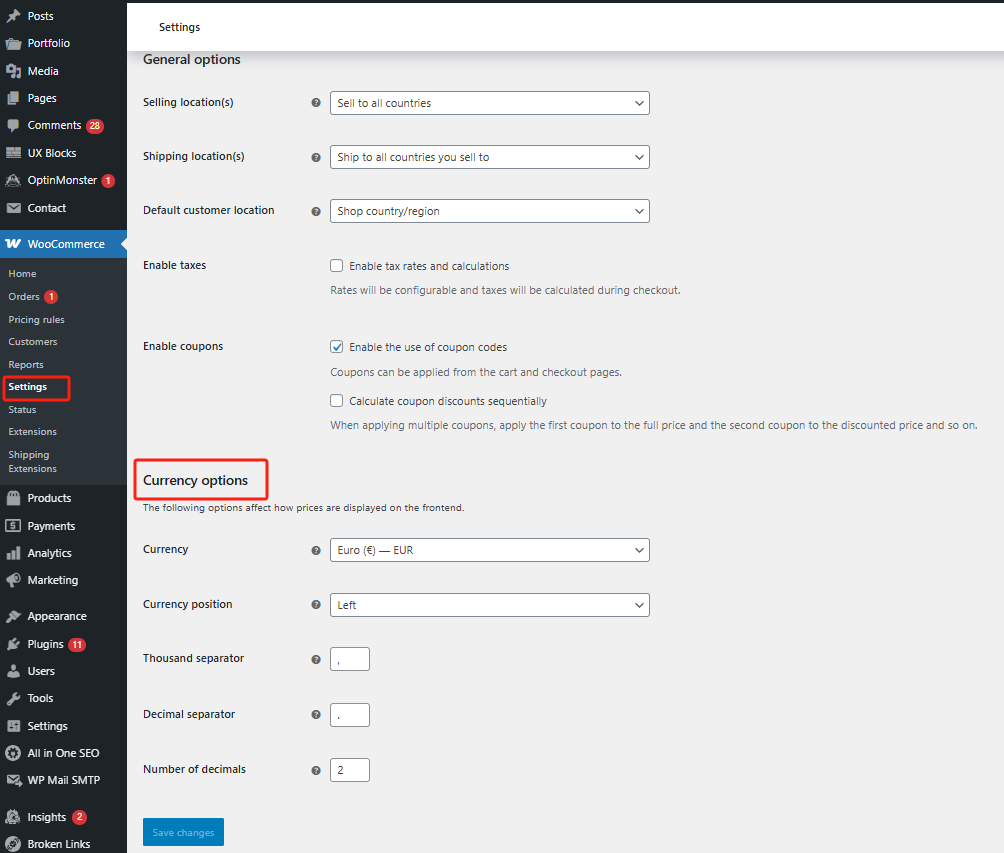Image resolution: width=1004 pixels, height=853 pixels.
Task: Change the Currency position dropdown
Action: [489, 605]
